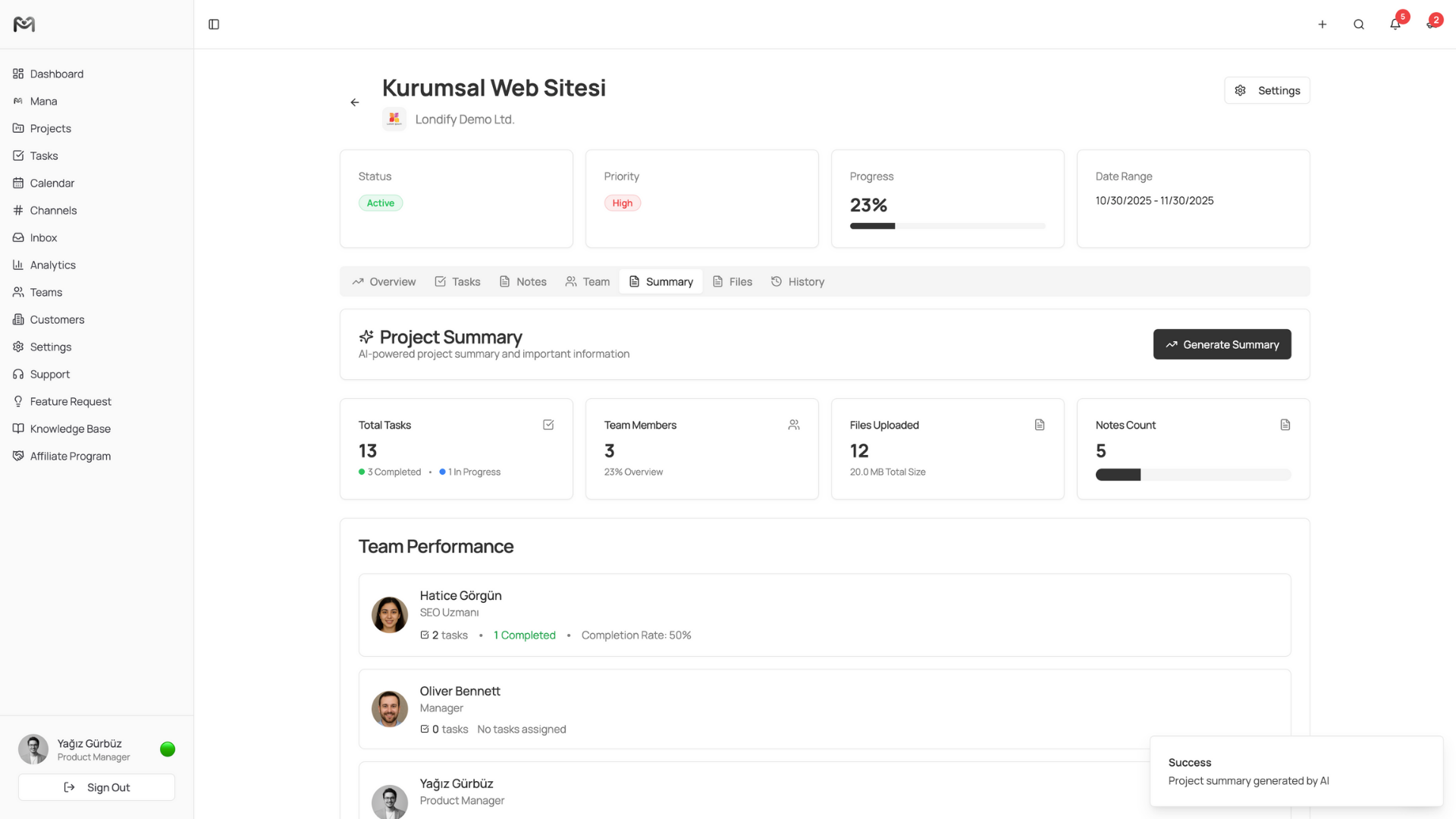The width and height of the screenshot is (1456, 819).
Task: Open search via magnifier icon
Action: coord(1358,24)
